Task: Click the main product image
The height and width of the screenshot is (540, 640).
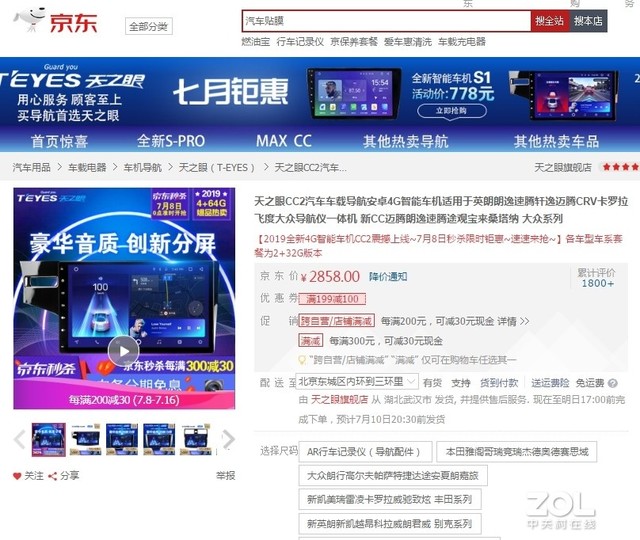Action: pyautogui.click(x=124, y=298)
